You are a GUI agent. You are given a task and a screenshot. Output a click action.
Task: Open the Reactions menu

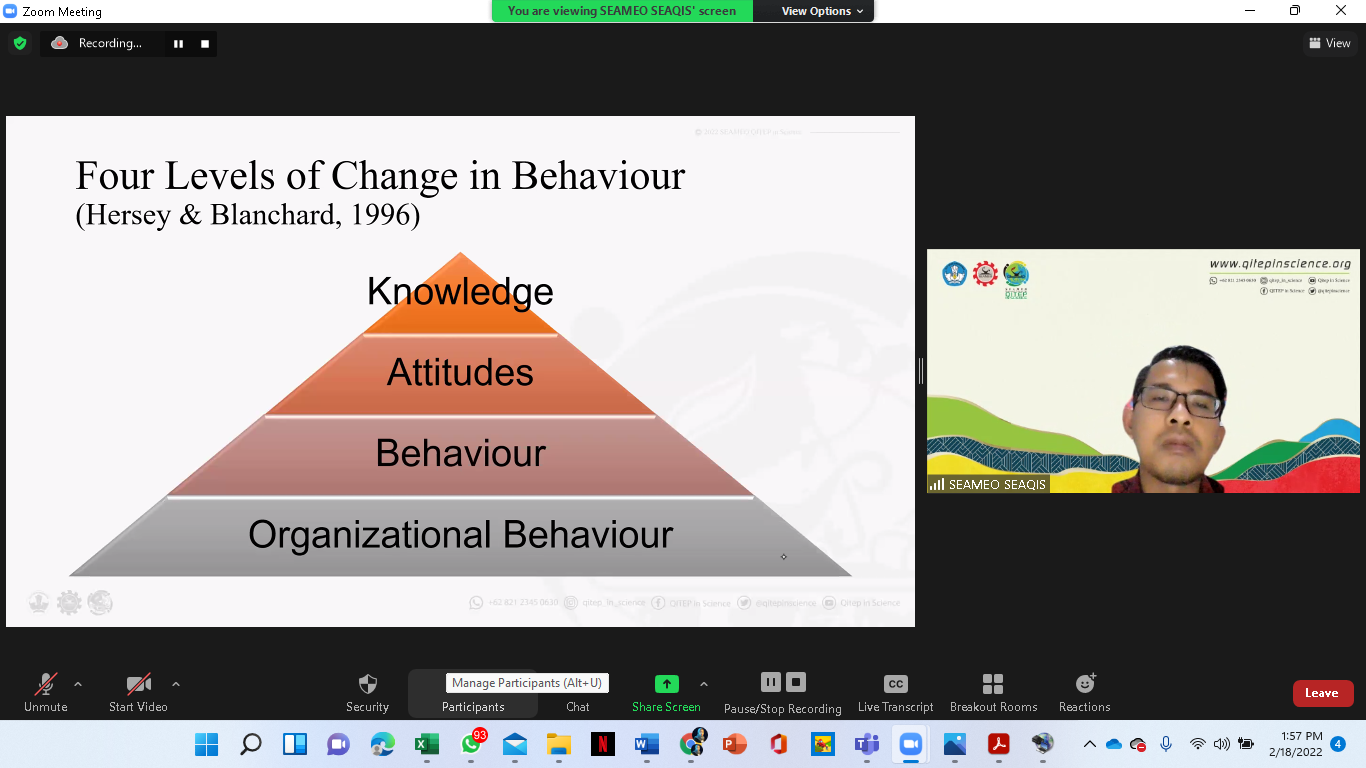coord(1084,692)
